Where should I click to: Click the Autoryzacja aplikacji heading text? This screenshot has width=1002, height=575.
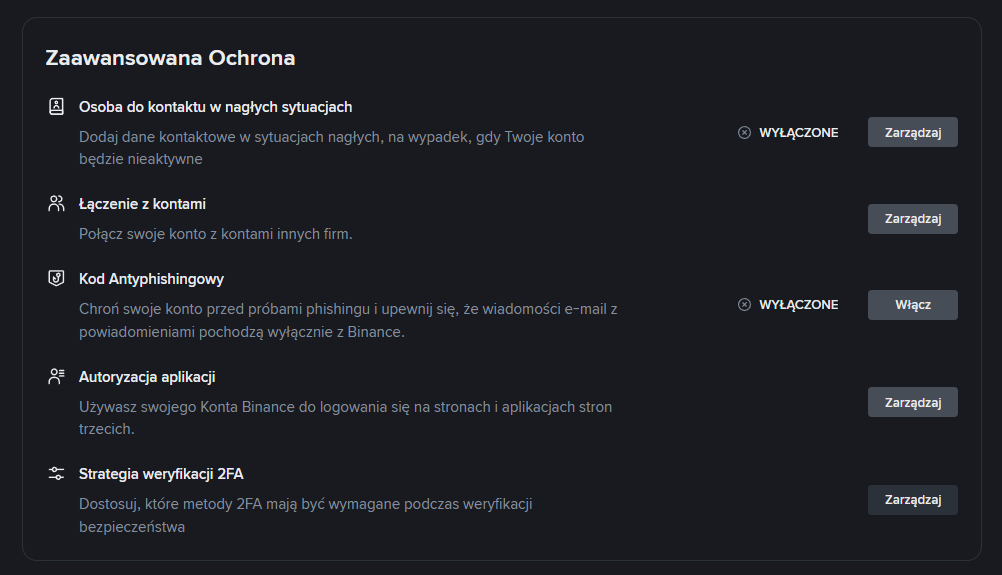point(147,377)
